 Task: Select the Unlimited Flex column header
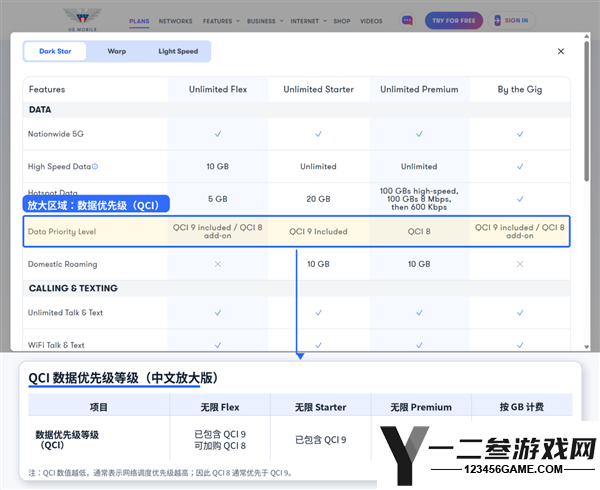(x=218, y=90)
